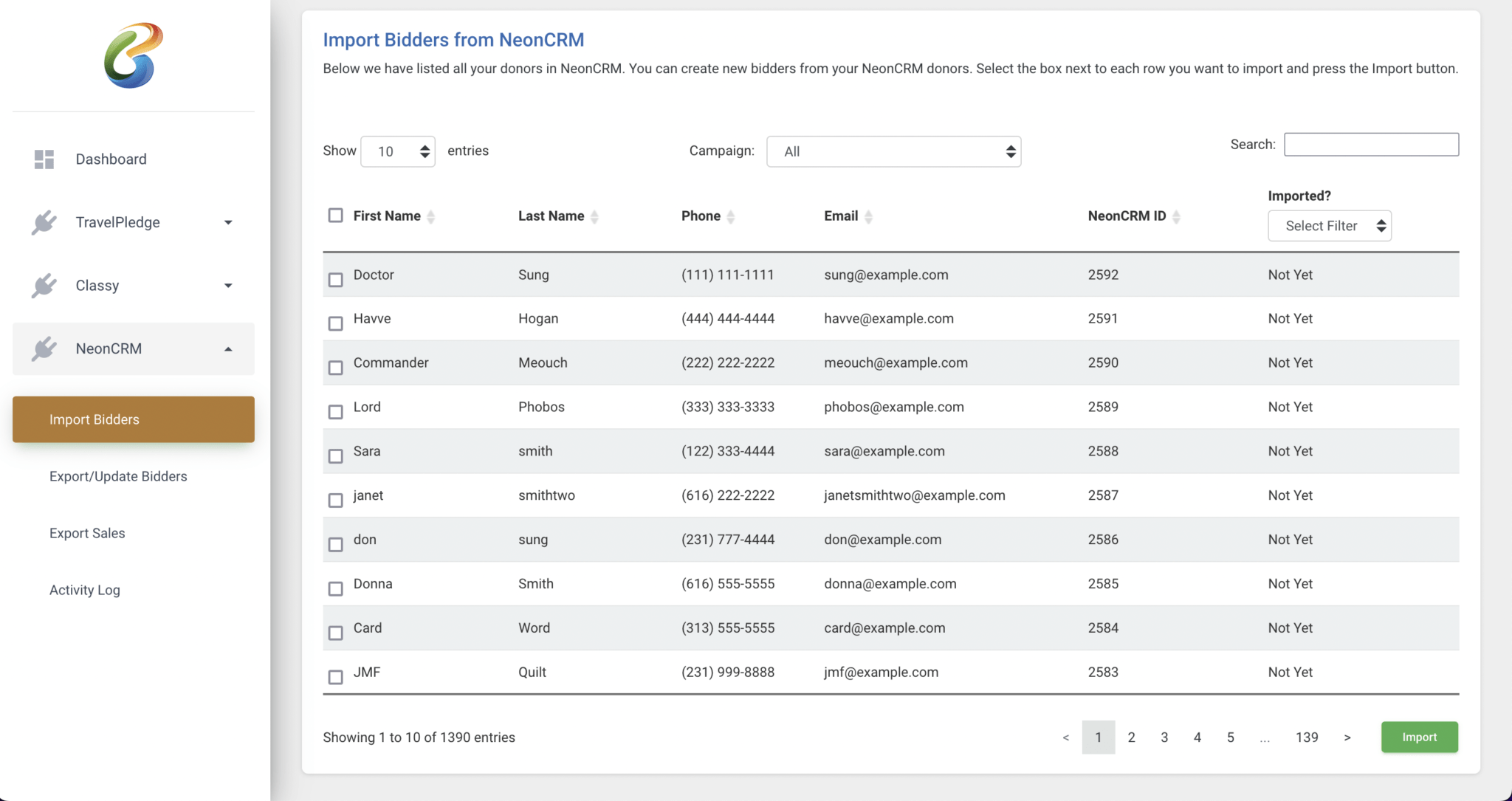Click the NeonCRM ID column header
This screenshot has height=801, width=1512.
click(x=1127, y=216)
